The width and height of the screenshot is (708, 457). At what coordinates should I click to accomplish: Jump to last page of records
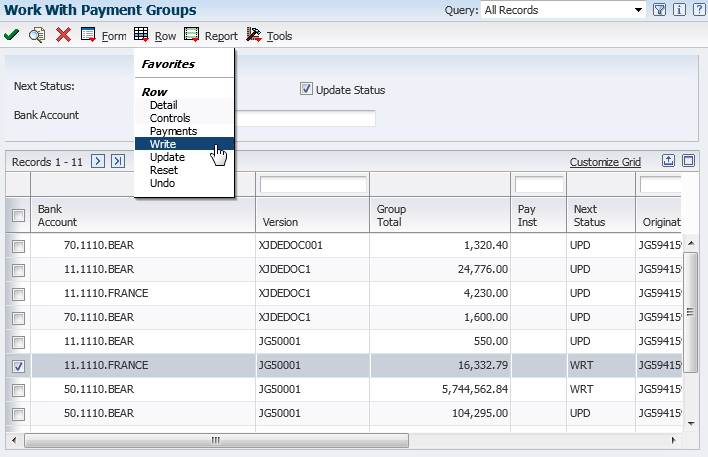coord(118,161)
